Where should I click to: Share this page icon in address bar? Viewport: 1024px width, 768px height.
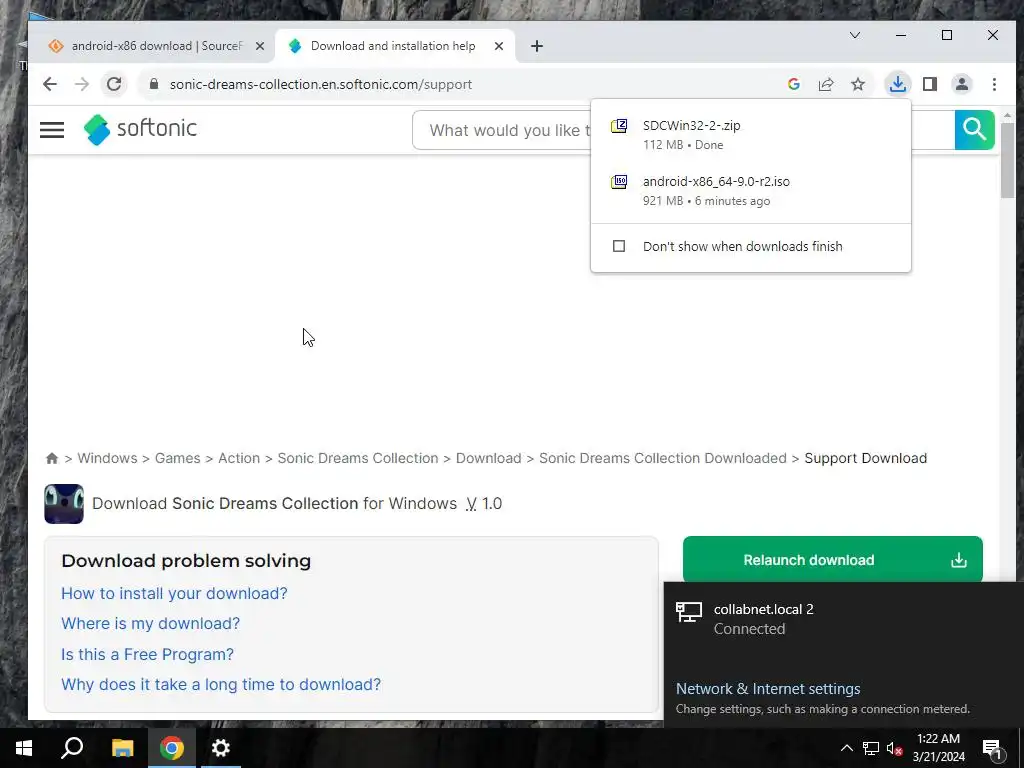pos(826,84)
